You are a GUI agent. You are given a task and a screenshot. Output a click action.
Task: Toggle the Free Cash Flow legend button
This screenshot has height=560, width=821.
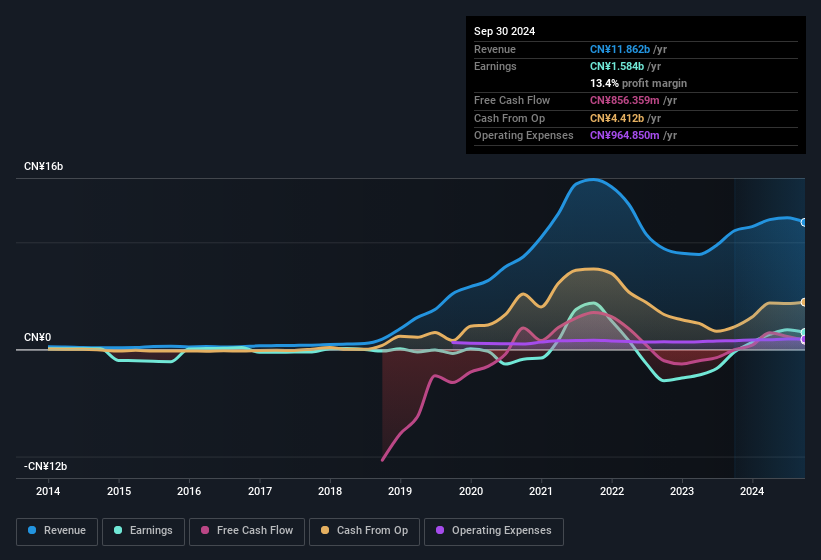click(247, 531)
